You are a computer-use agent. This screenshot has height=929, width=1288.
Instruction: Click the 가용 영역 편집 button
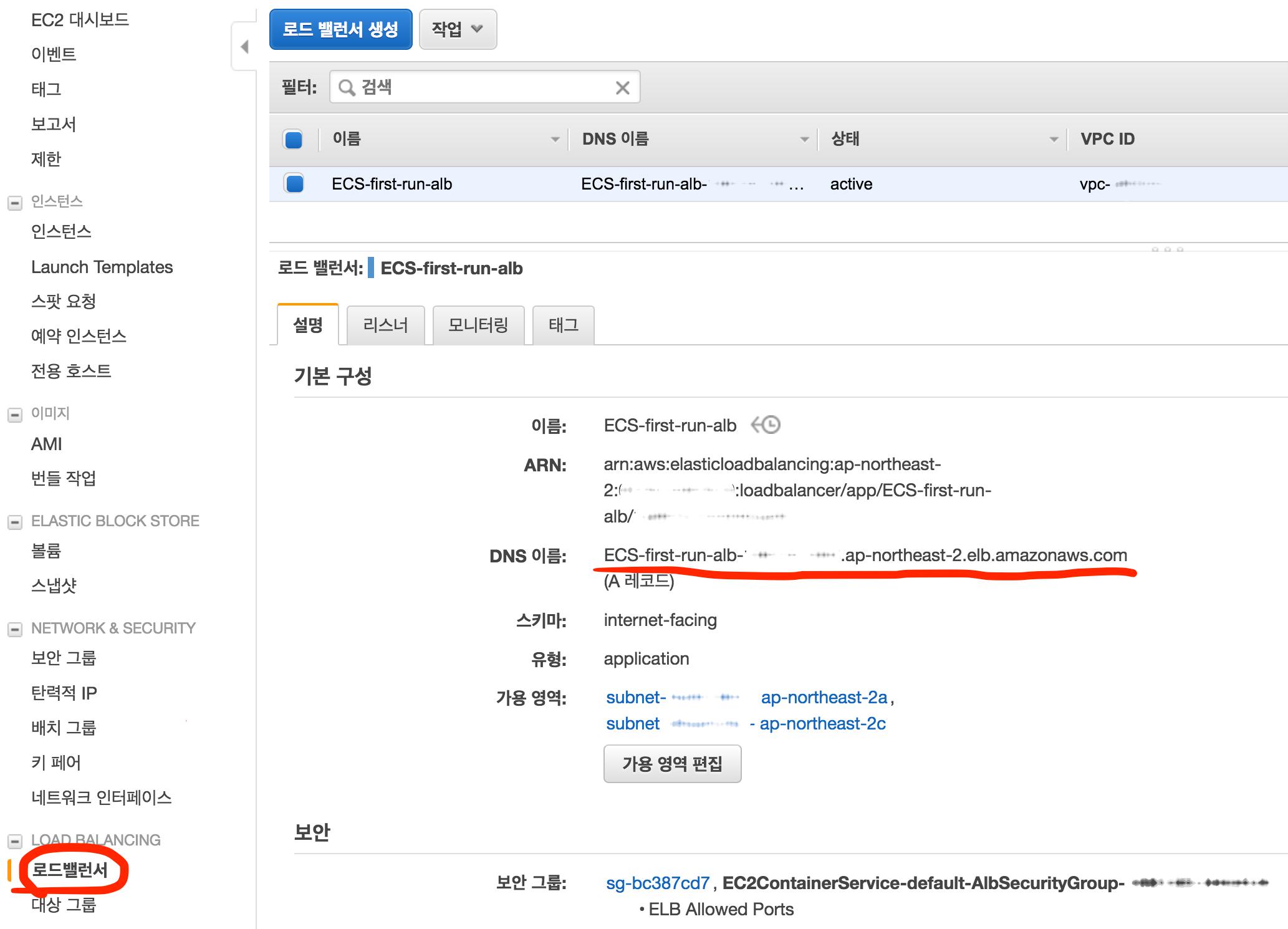672,764
